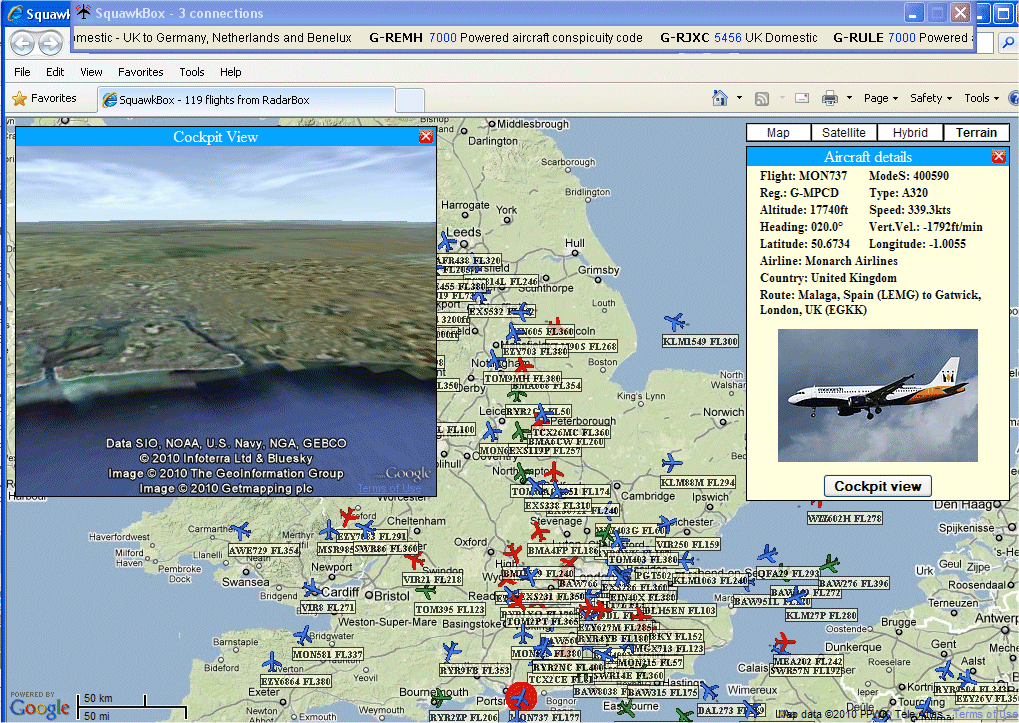The image size is (1019, 723).
Task: Click the AWE729 FL354 aircraft icon
Action: [241, 531]
